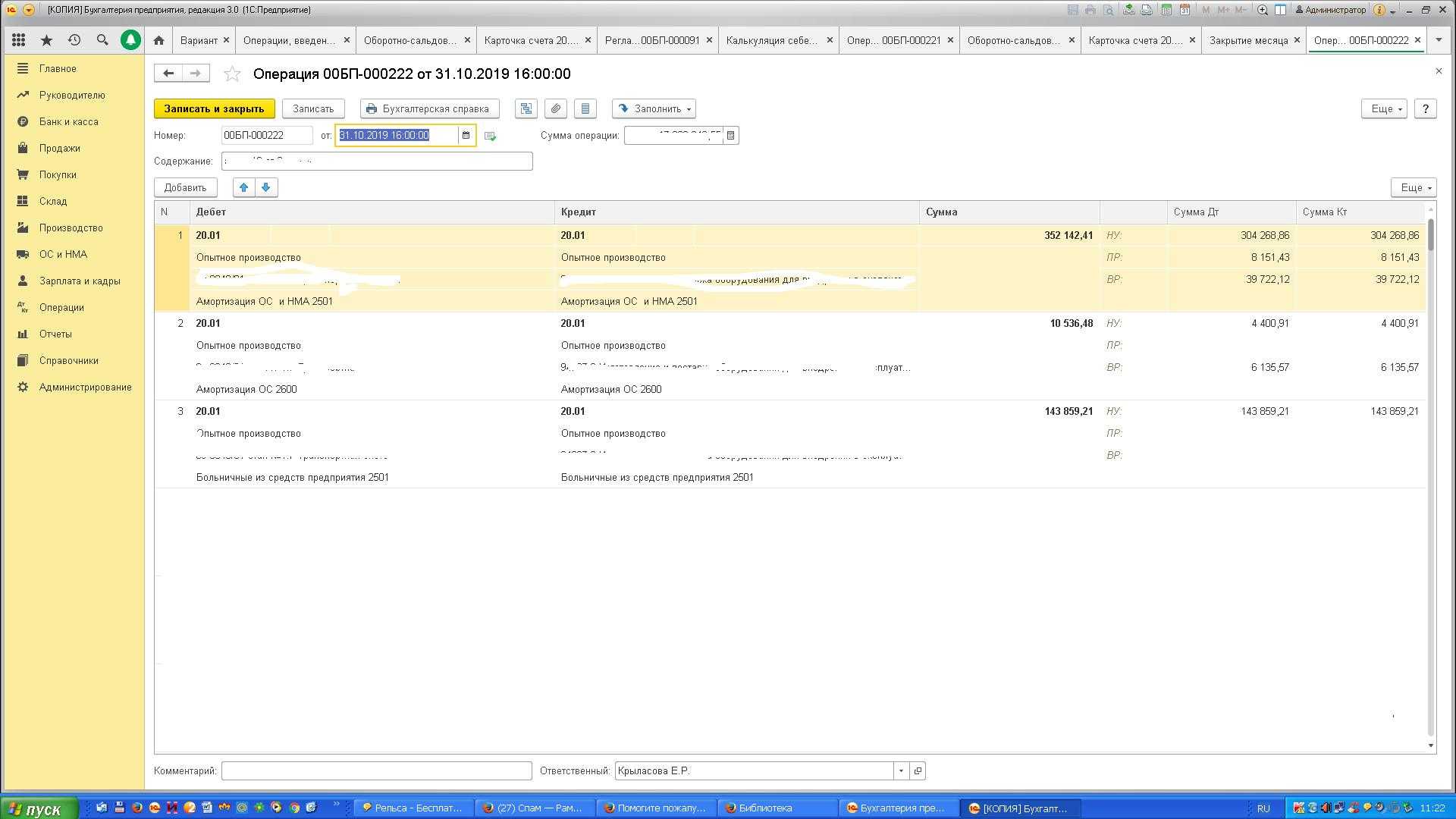Click the Содержание text field

(x=377, y=161)
